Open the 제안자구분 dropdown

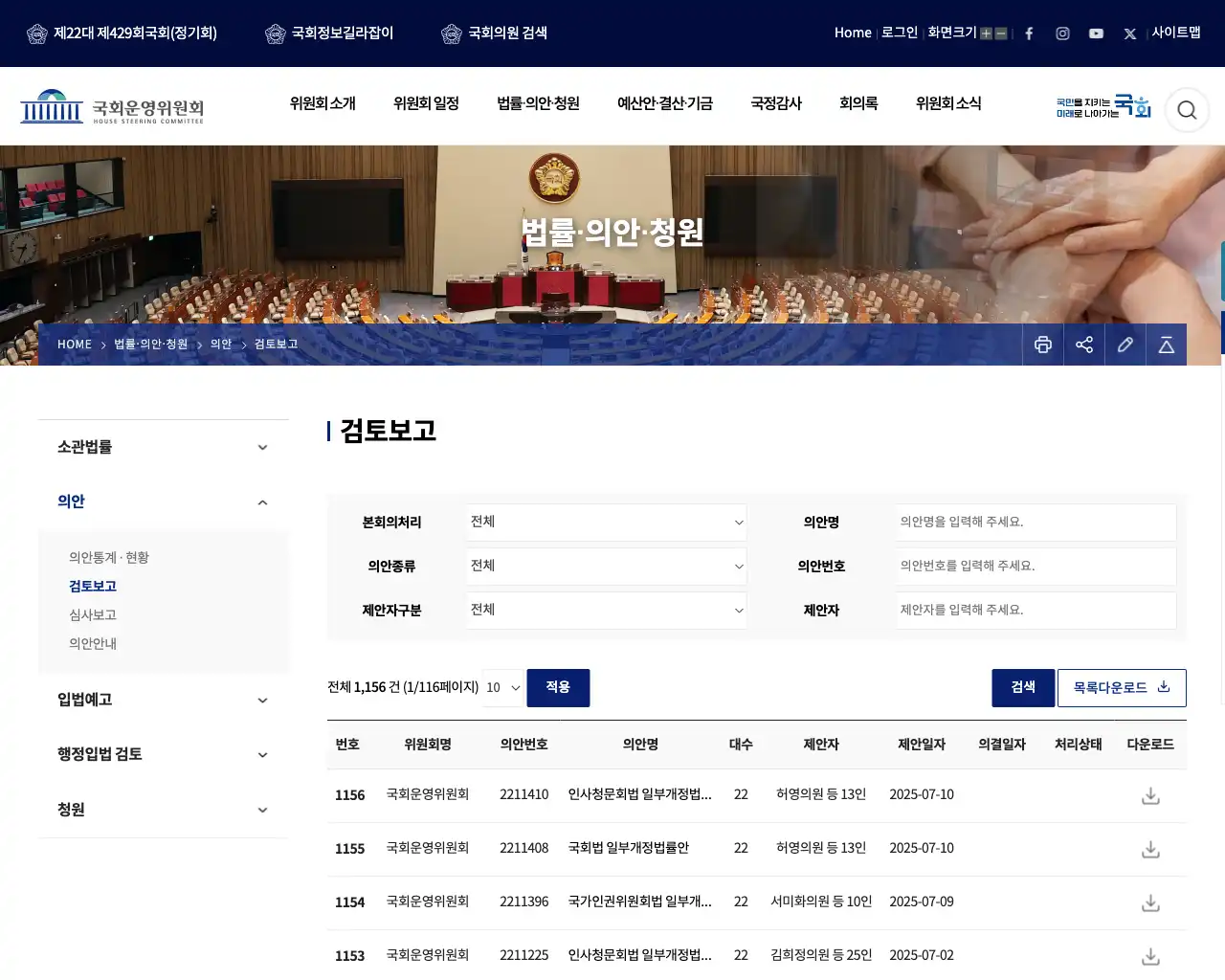tap(606, 610)
